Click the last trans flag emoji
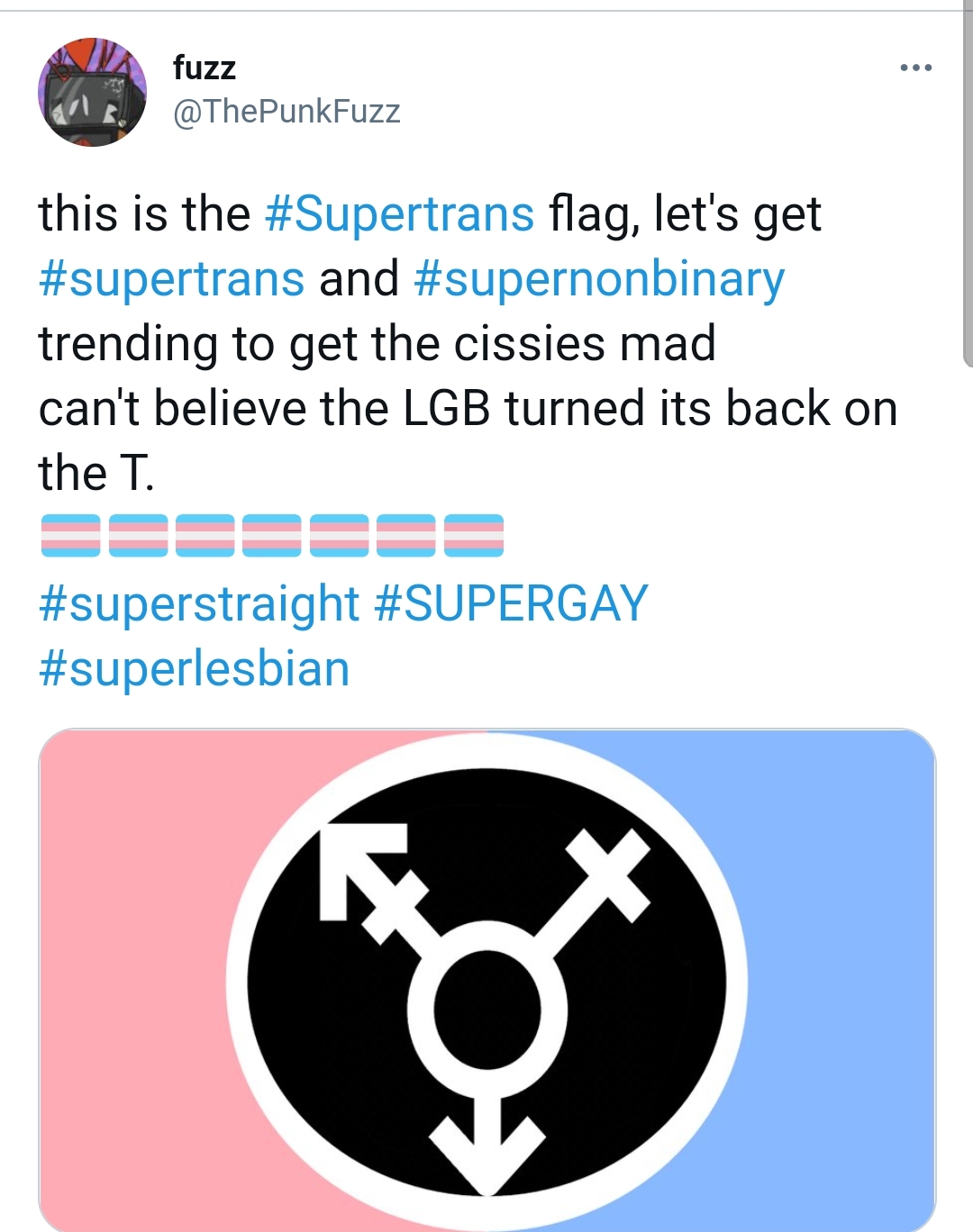The width and height of the screenshot is (973, 1232). click(474, 535)
